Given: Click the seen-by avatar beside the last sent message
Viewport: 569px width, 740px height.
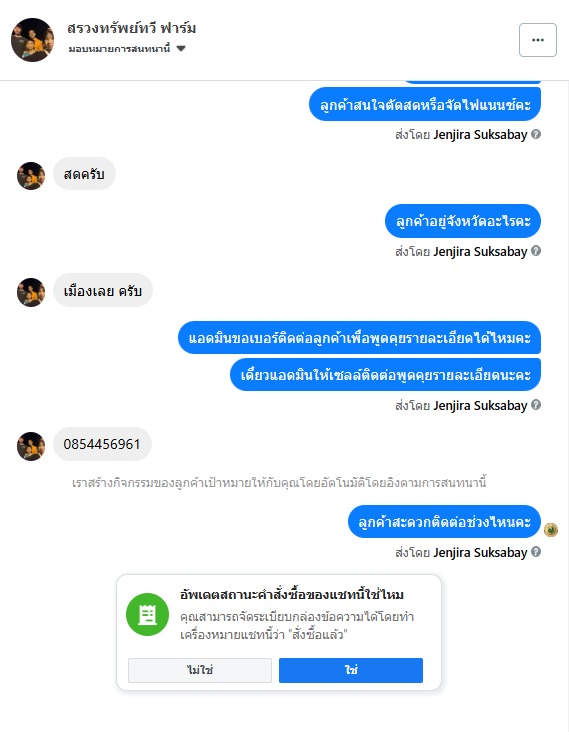Looking at the screenshot, I should [551, 530].
